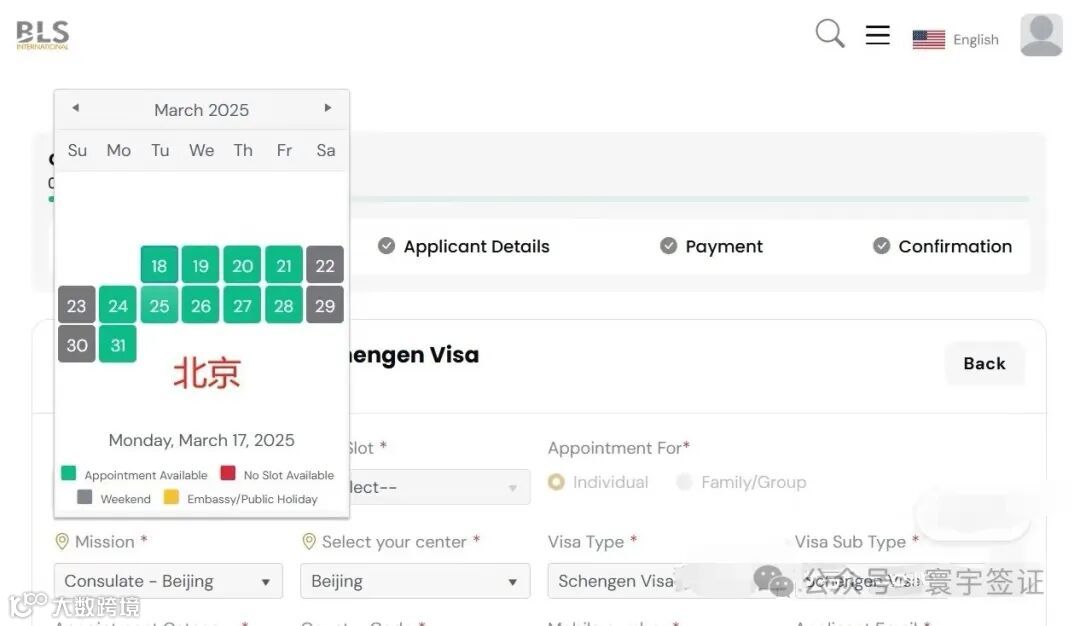
Task: Pick March 25 appointment date
Action: [x=159, y=305]
